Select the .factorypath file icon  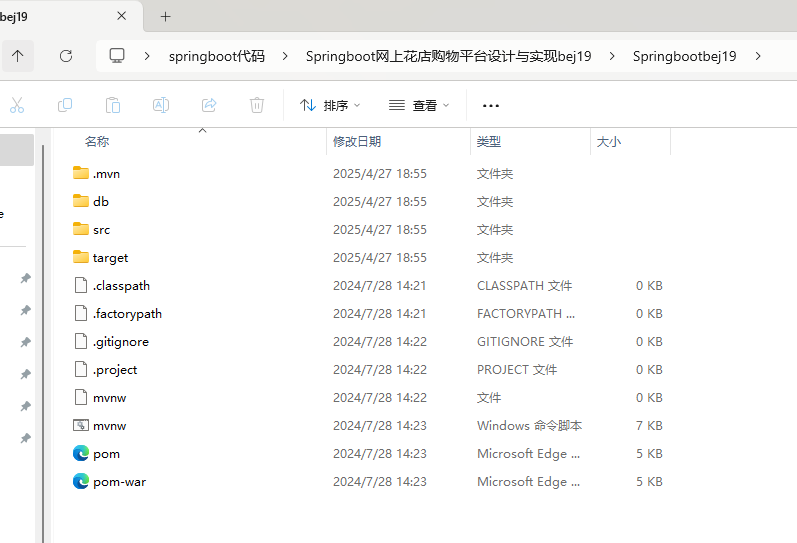tap(81, 313)
